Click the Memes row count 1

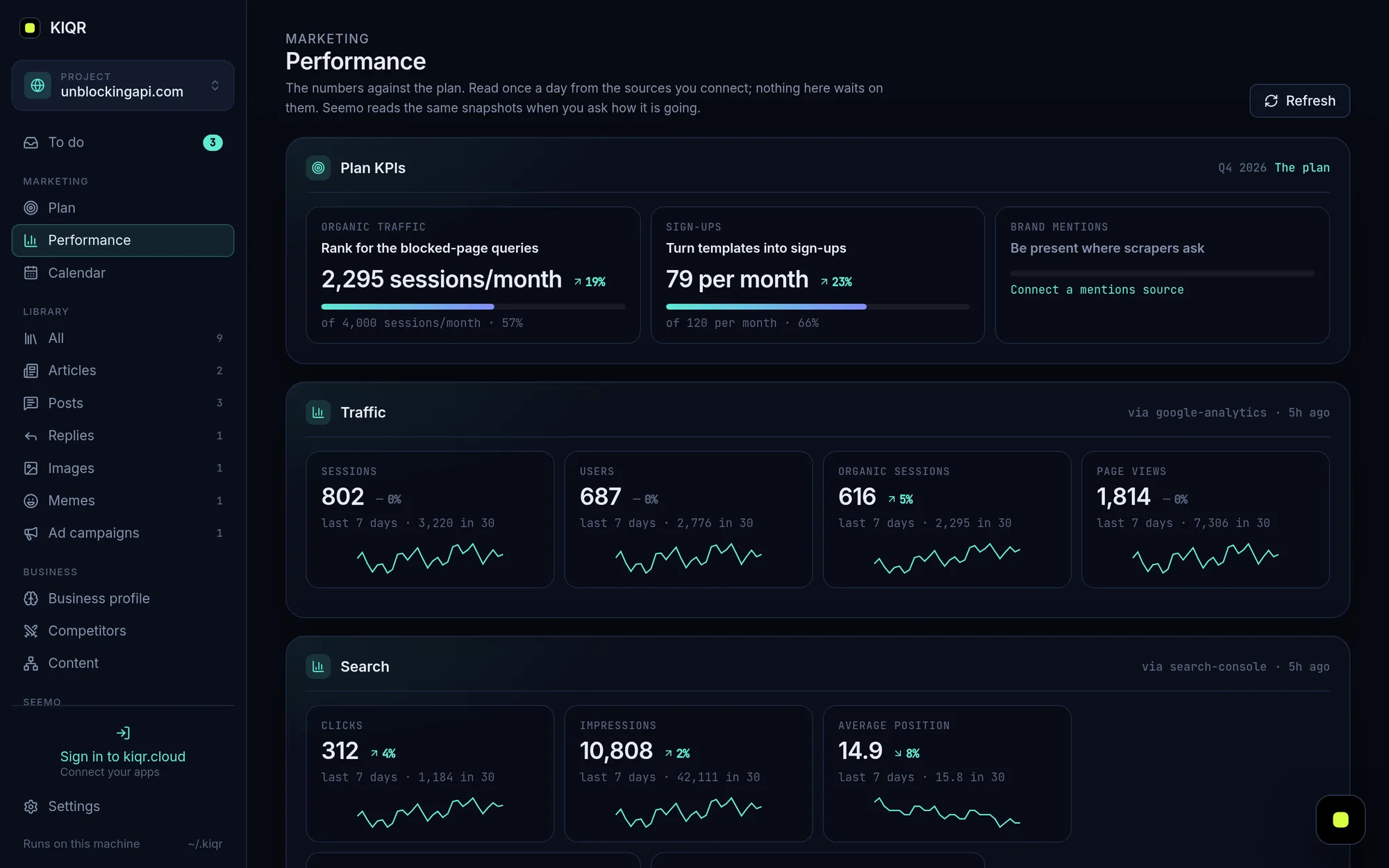(219, 501)
